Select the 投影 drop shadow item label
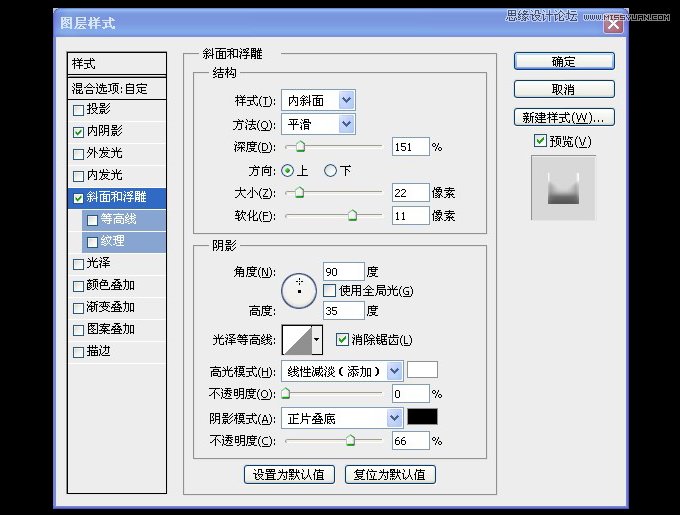 pyautogui.click(x=98, y=109)
